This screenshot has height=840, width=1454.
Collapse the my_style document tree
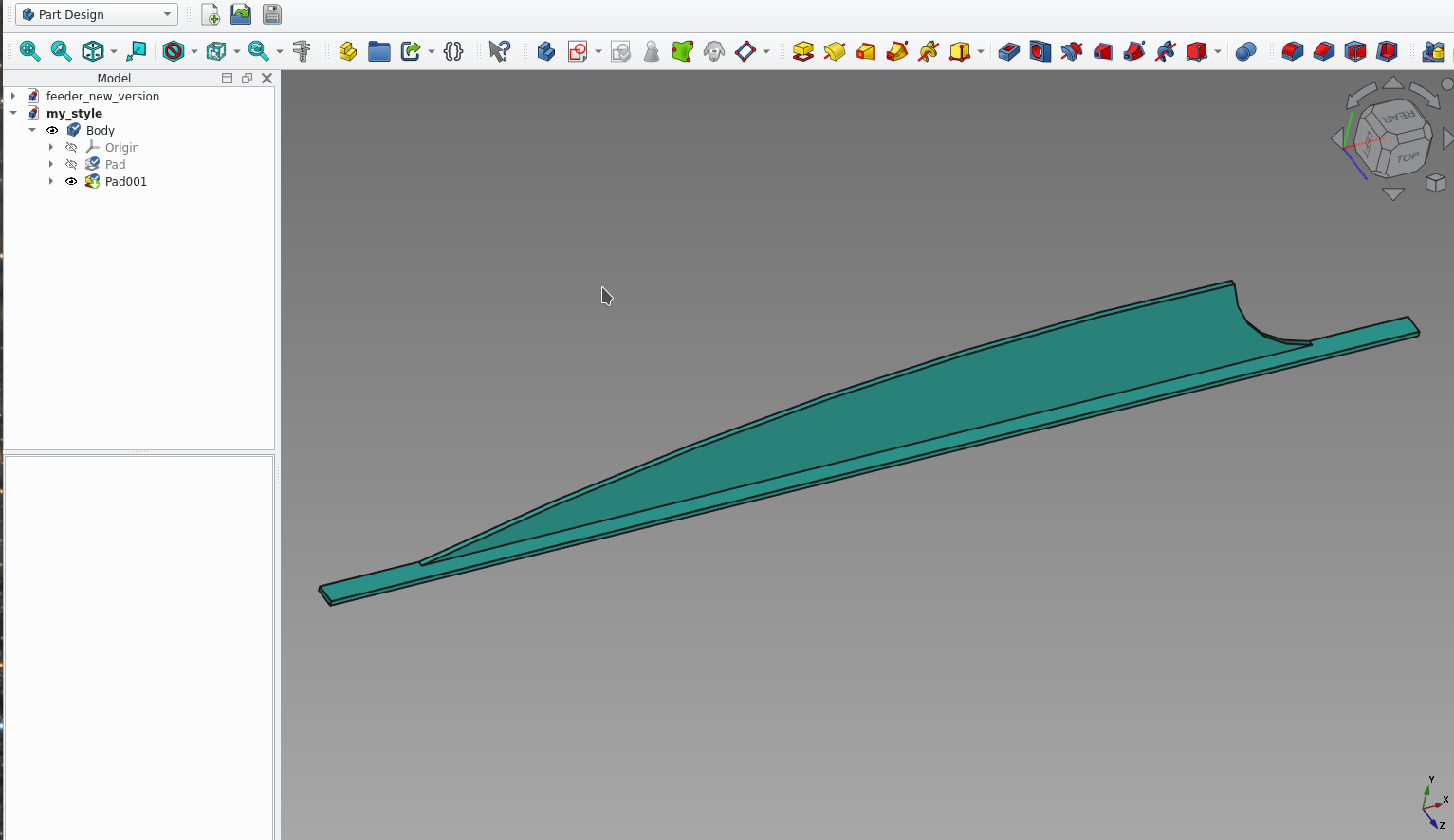[13, 113]
